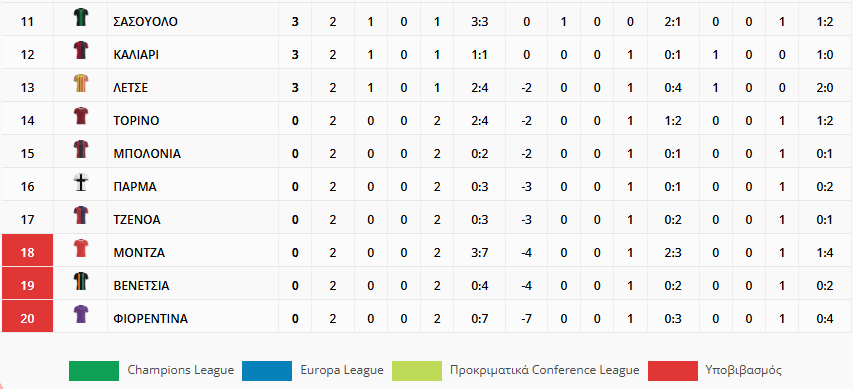Click the ΣΑΣΟΥΟΛΟ green-black jersey icon
Viewport: 853px width, 389px height.
pos(81,18)
